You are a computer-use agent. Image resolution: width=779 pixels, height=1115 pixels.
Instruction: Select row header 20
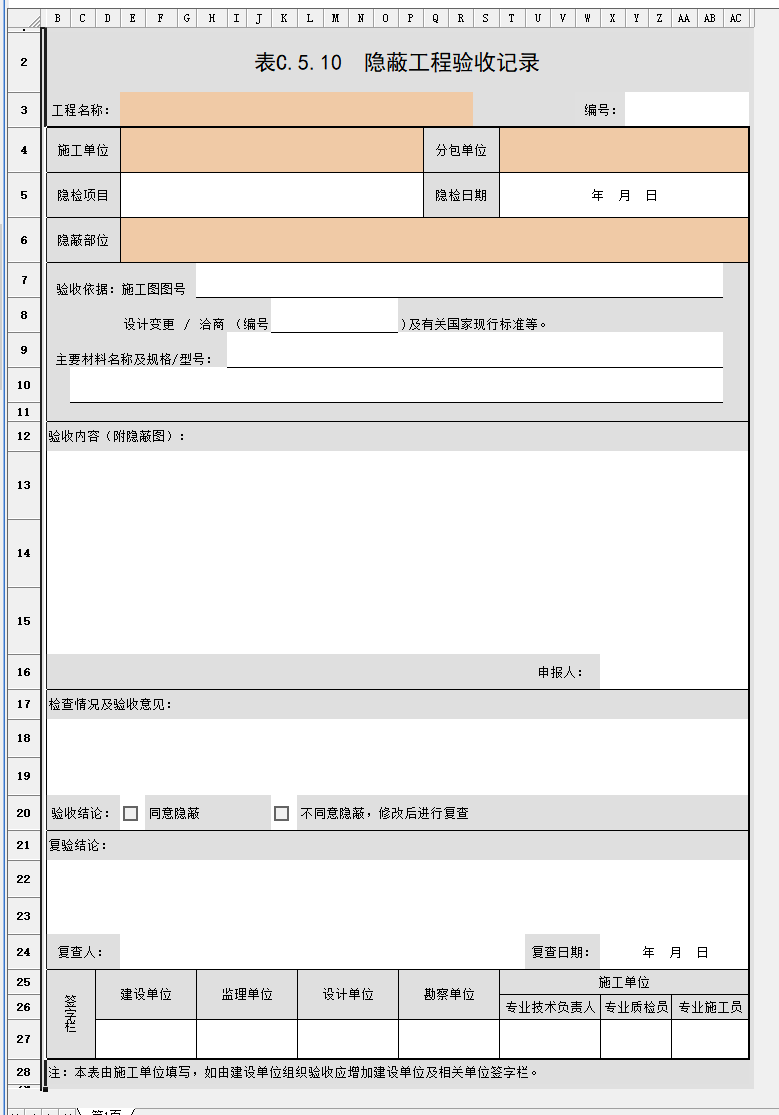(24, 813)
